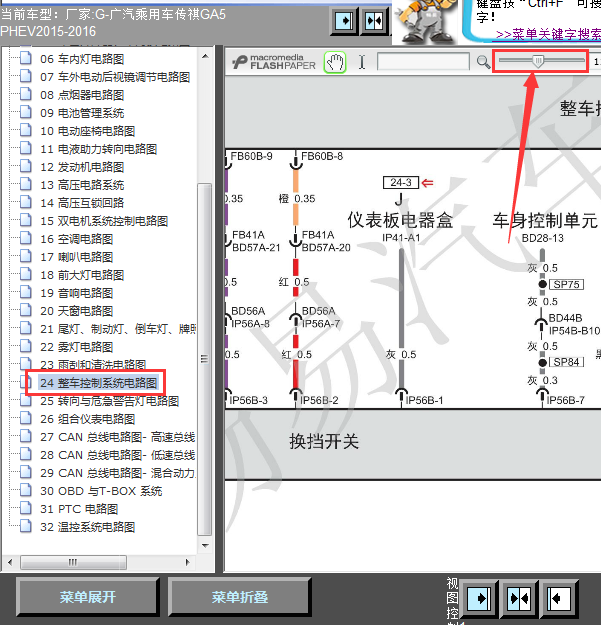Open 23 雨刮和清洗电路图
This screenshot has height=627, width=601.
click(x=93, y=365)
